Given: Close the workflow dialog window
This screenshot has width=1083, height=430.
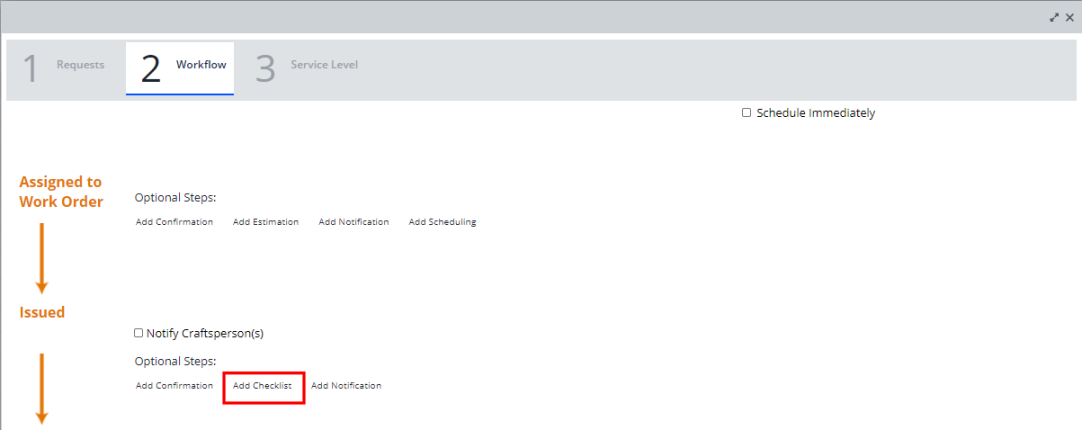Looking at the screenshot, I should tap(1069, 18).
